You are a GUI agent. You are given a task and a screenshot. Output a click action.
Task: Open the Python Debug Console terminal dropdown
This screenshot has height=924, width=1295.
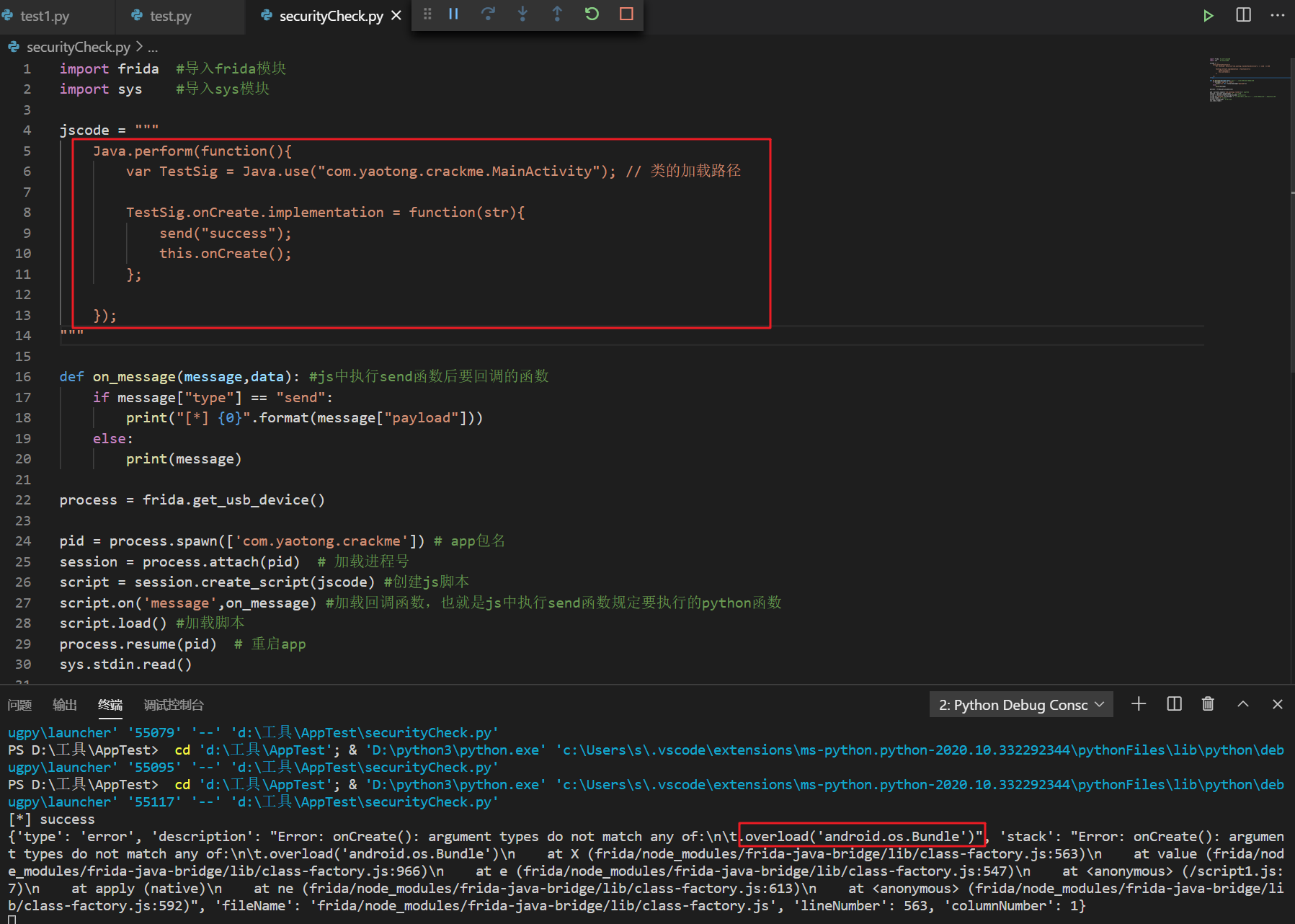1020,704
